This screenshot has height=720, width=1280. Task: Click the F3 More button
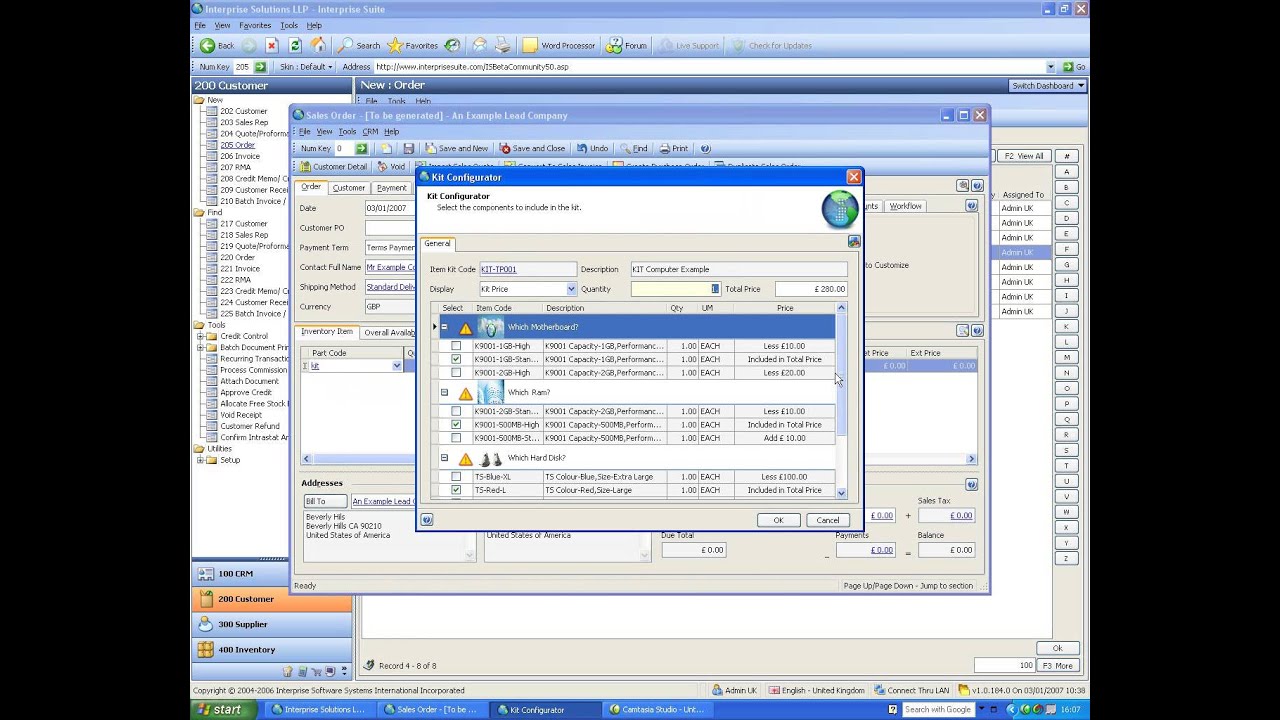coord(1057,665)
